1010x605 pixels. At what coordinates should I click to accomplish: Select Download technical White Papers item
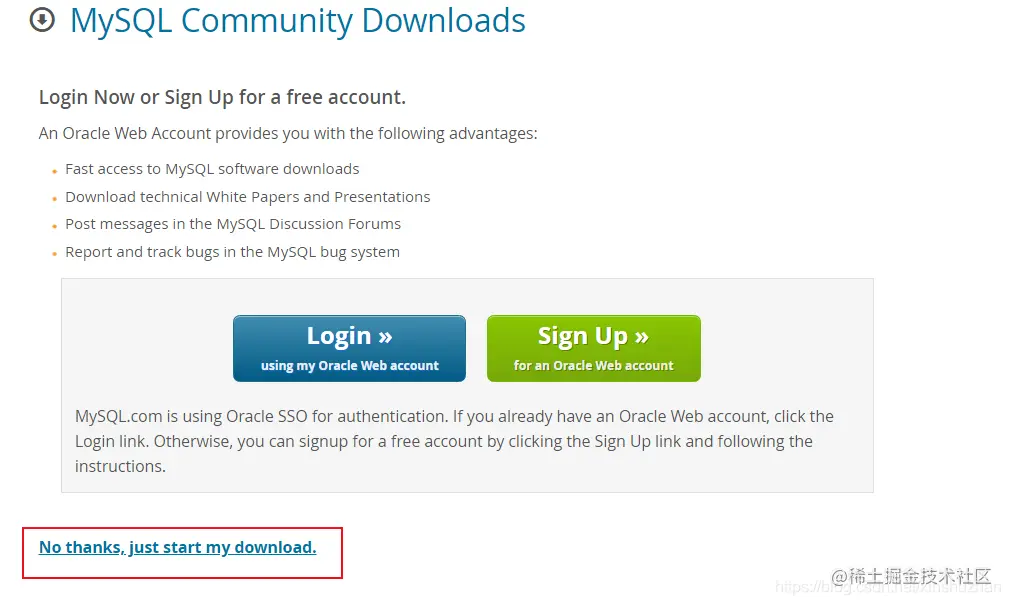(247, 197)
